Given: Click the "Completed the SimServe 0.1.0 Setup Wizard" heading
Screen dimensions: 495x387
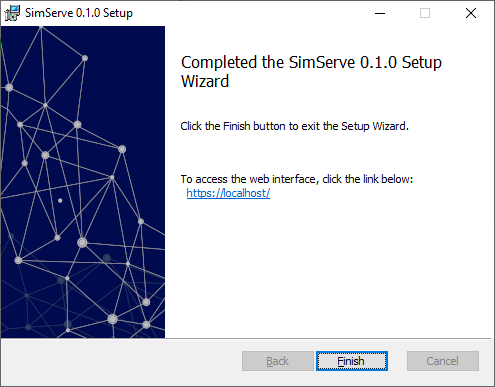Looking at the screenshot, I should (x=311, y=72).
